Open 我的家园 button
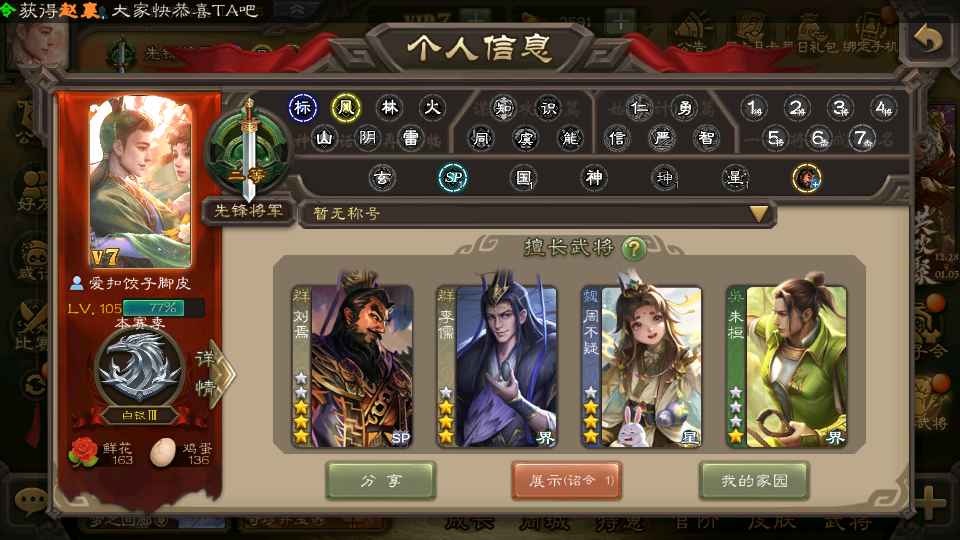The width and height of the screenshot is (960, 540). 754,481
